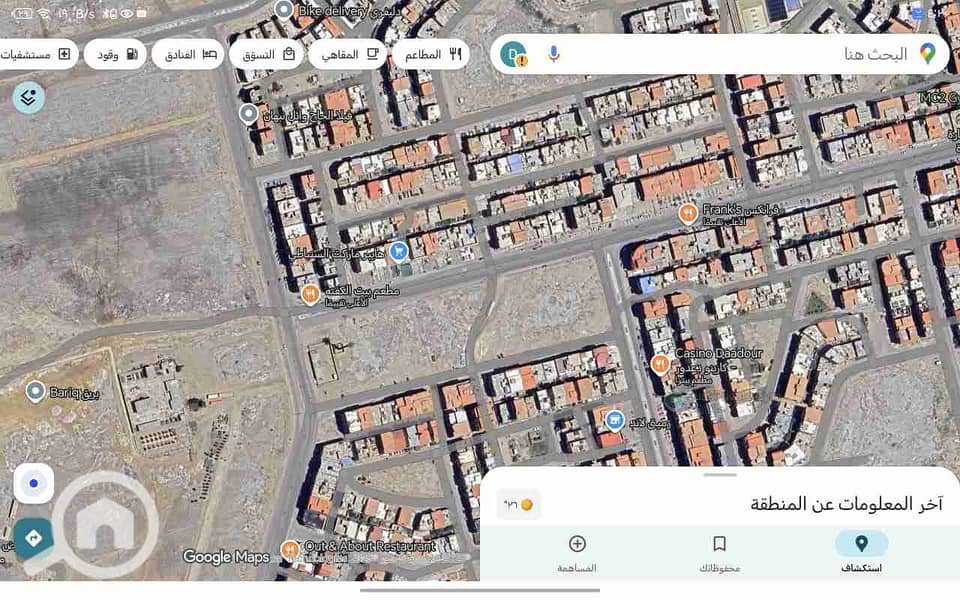Expand the bottom sheet drag handle
Viewport: 960px width, 600px height.
(x=720, y=475)
